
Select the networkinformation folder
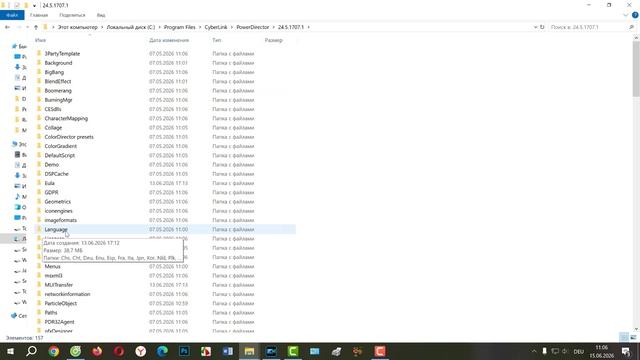coord(67,294)
